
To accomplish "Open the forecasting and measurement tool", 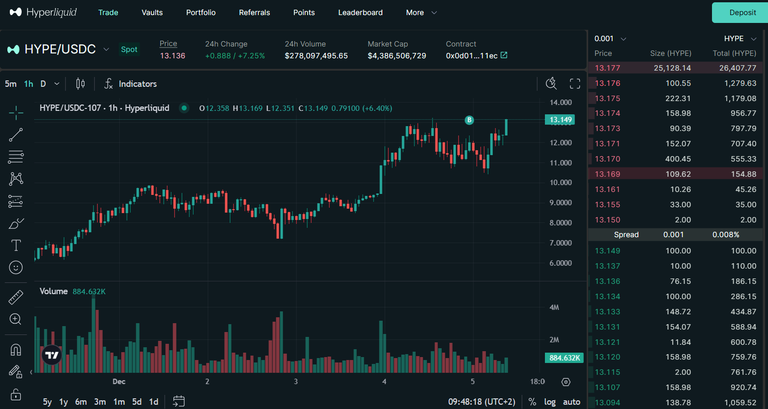I will click(x=16, y=201).
